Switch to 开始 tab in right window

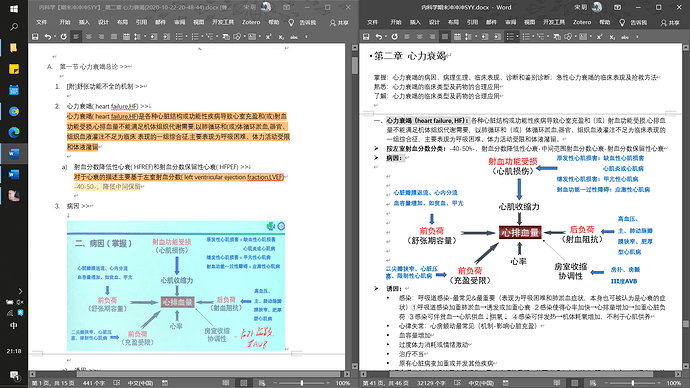[396, 22]
